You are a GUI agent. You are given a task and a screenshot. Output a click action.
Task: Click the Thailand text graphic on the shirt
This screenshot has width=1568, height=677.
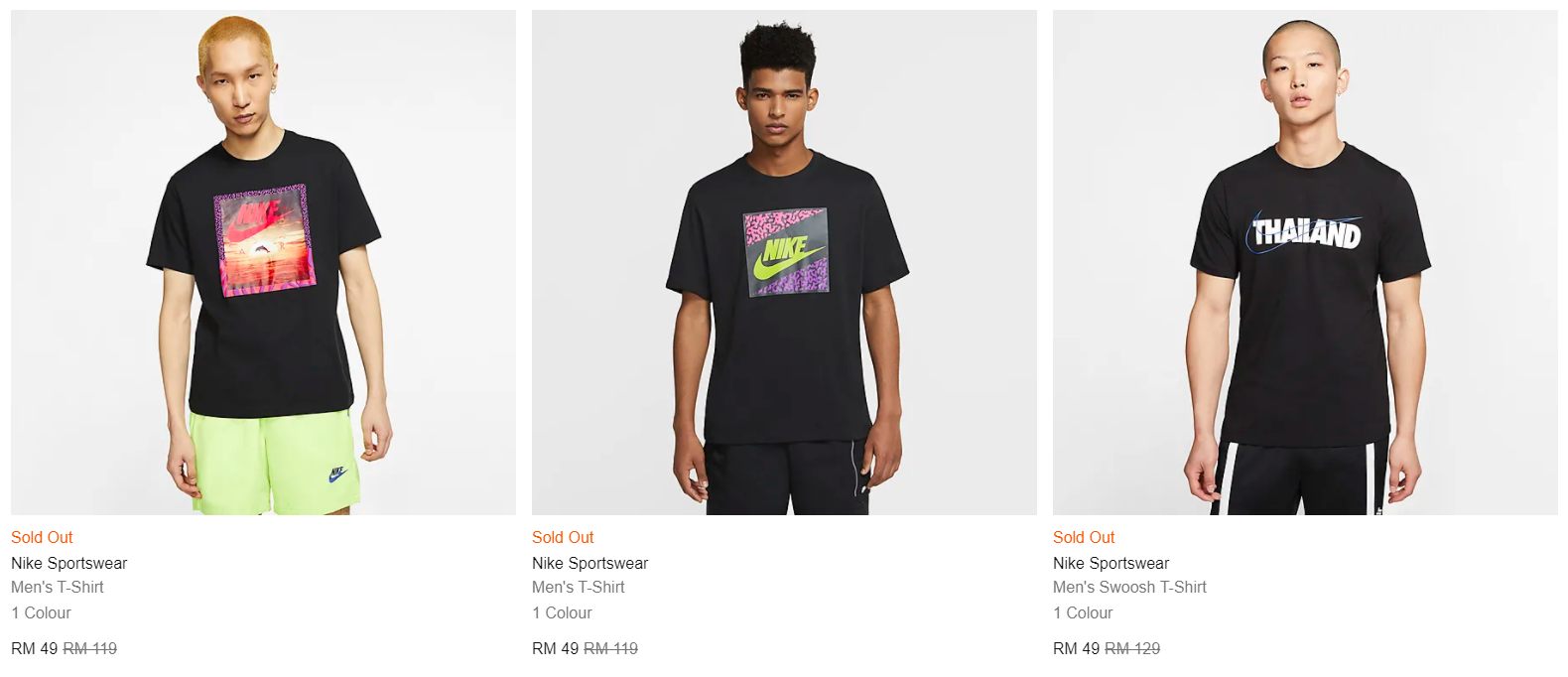[x=1305, y=232]
